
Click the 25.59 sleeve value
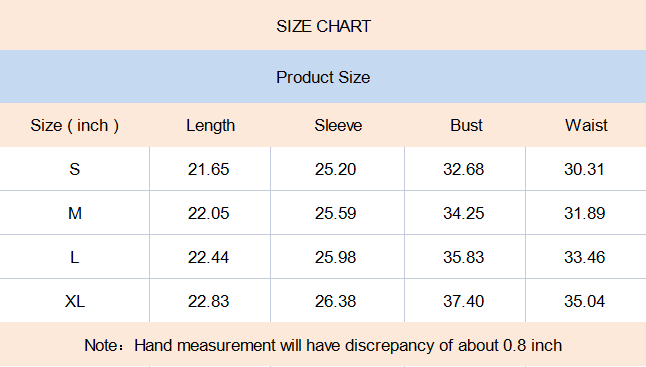(335, 213)
